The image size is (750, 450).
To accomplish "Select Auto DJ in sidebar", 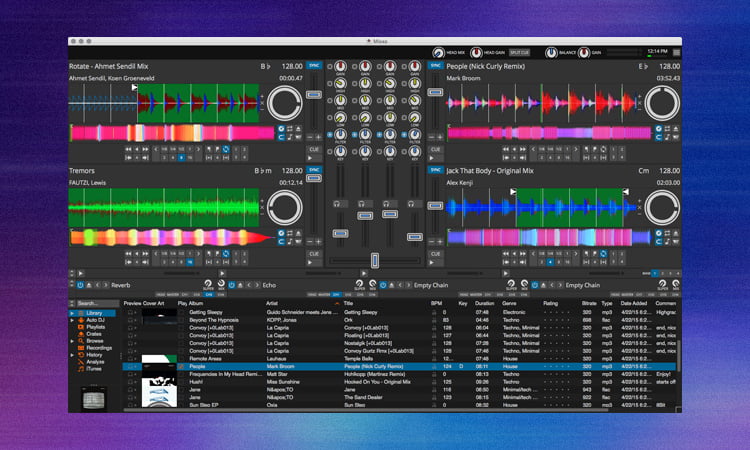I will point(97,320).
